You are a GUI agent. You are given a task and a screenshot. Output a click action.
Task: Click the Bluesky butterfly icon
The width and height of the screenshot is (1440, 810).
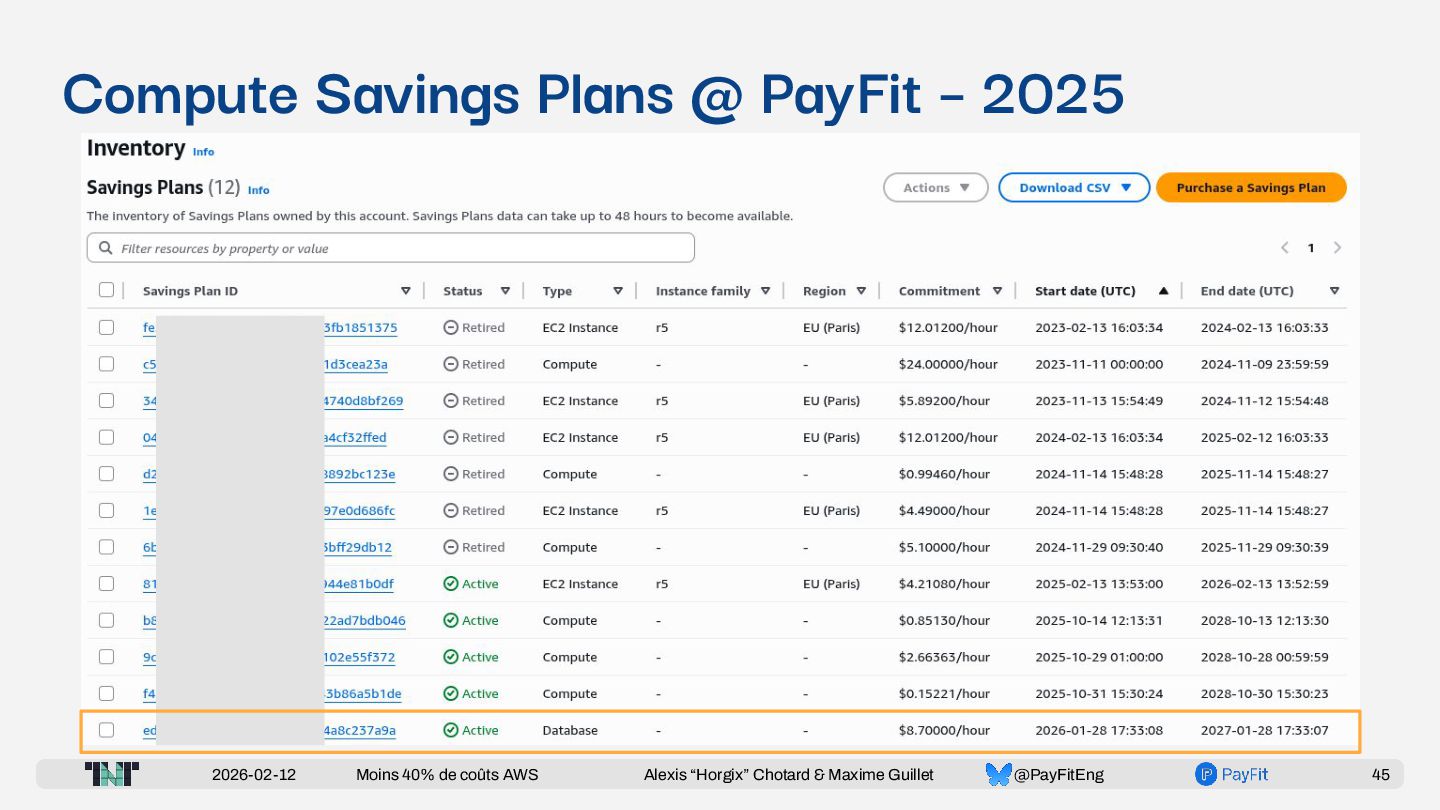(998, 774)
